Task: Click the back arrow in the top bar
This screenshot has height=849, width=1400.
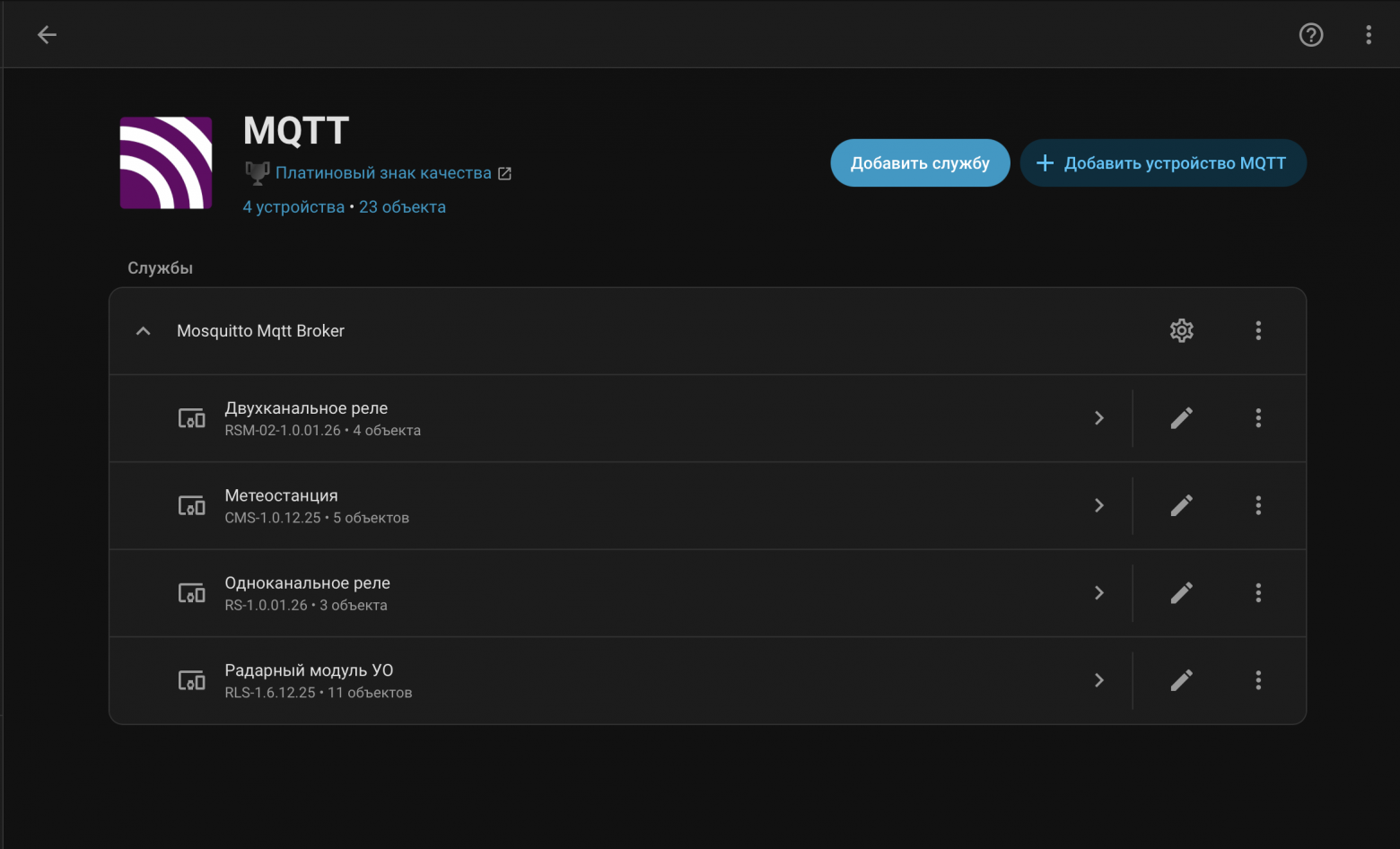Action: [47, 34]
